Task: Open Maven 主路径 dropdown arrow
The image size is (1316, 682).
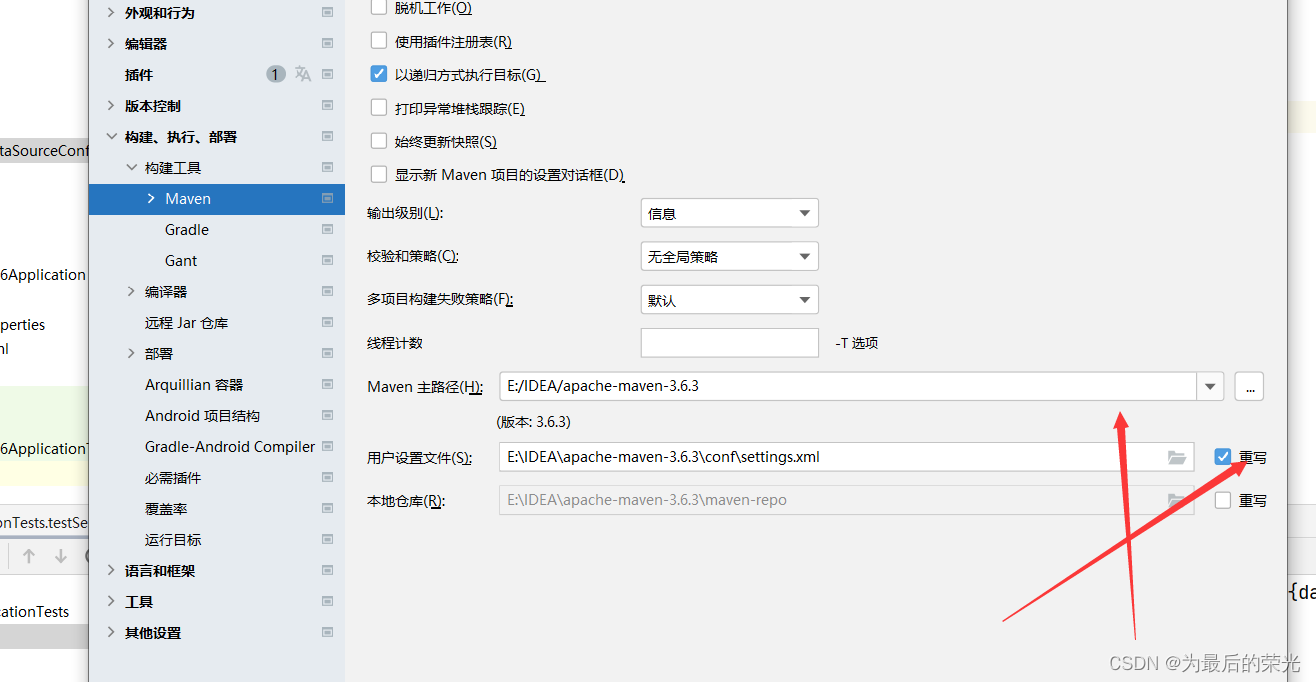Action: 1210,386
